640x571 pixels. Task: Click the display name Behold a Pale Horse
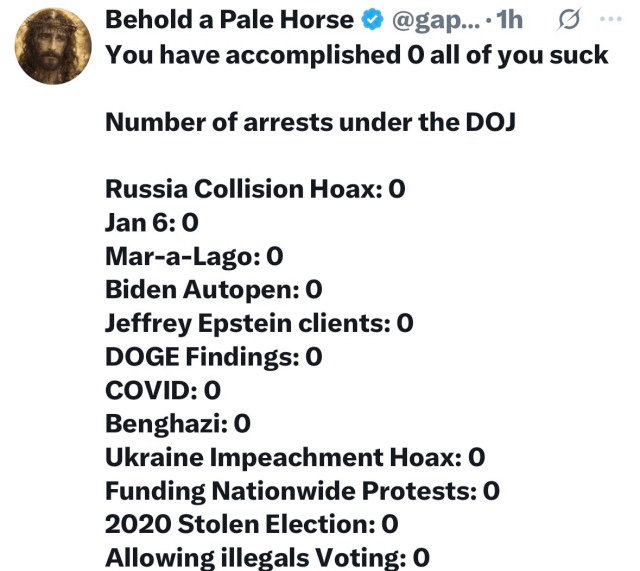[x=229, y=20]
